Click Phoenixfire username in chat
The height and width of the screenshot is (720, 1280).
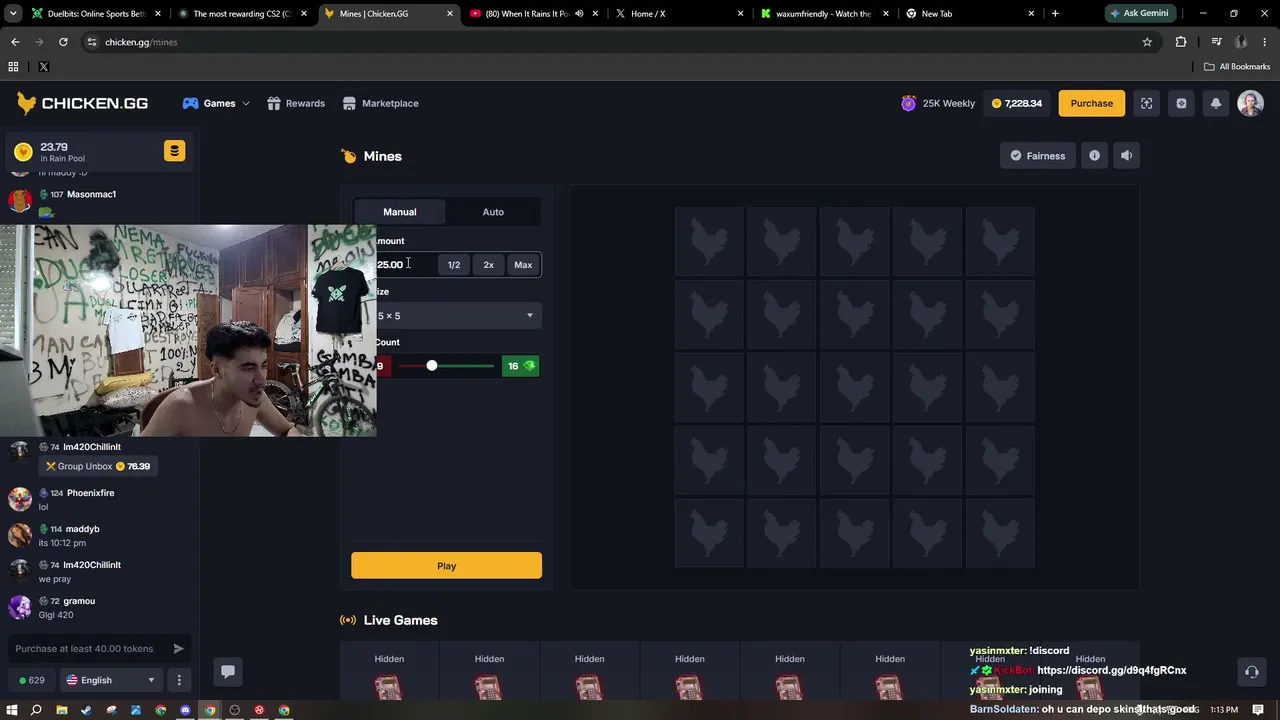(90, 493)
